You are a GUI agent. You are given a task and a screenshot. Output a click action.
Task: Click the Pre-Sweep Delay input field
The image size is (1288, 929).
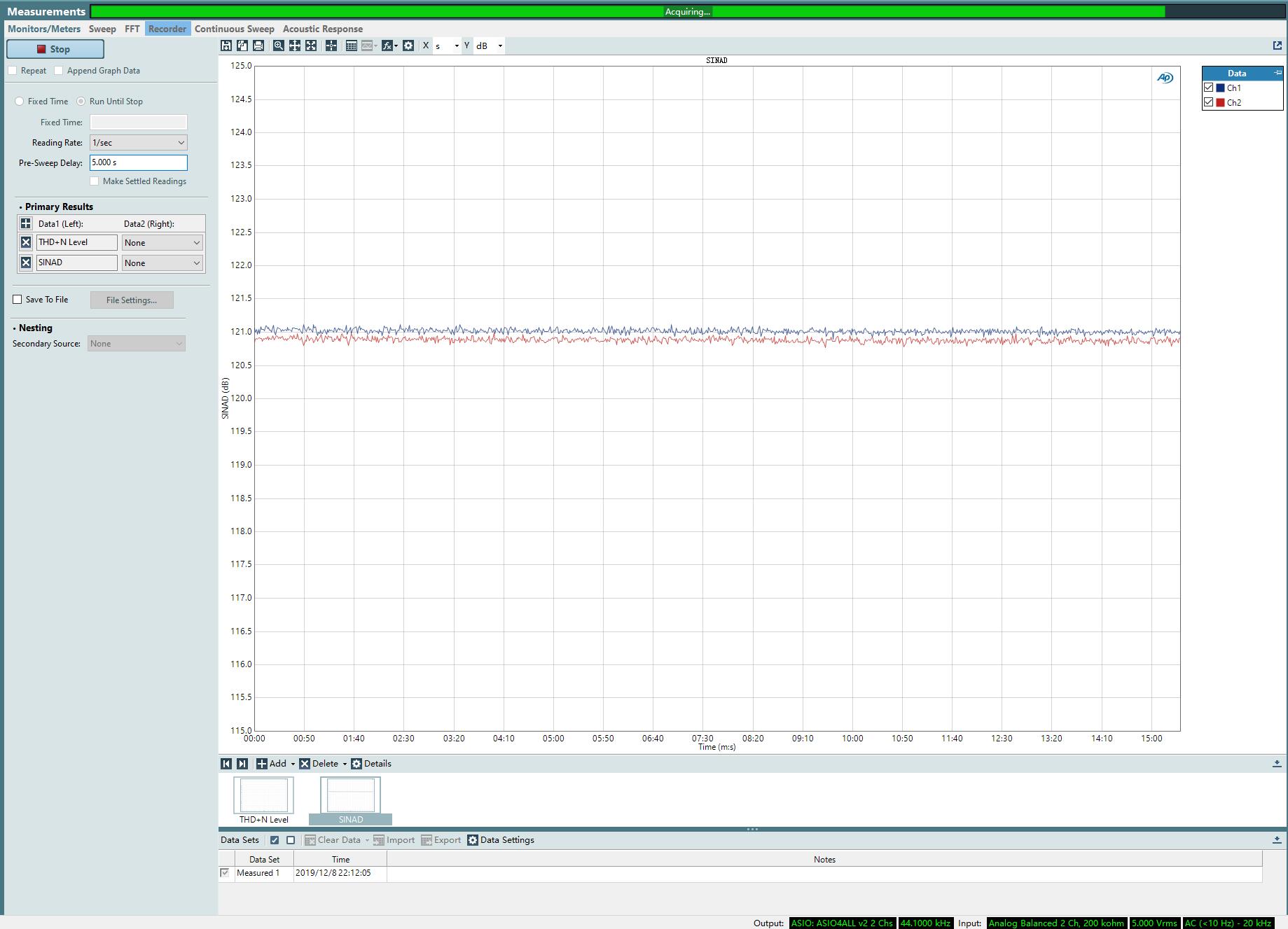point(139,162)
